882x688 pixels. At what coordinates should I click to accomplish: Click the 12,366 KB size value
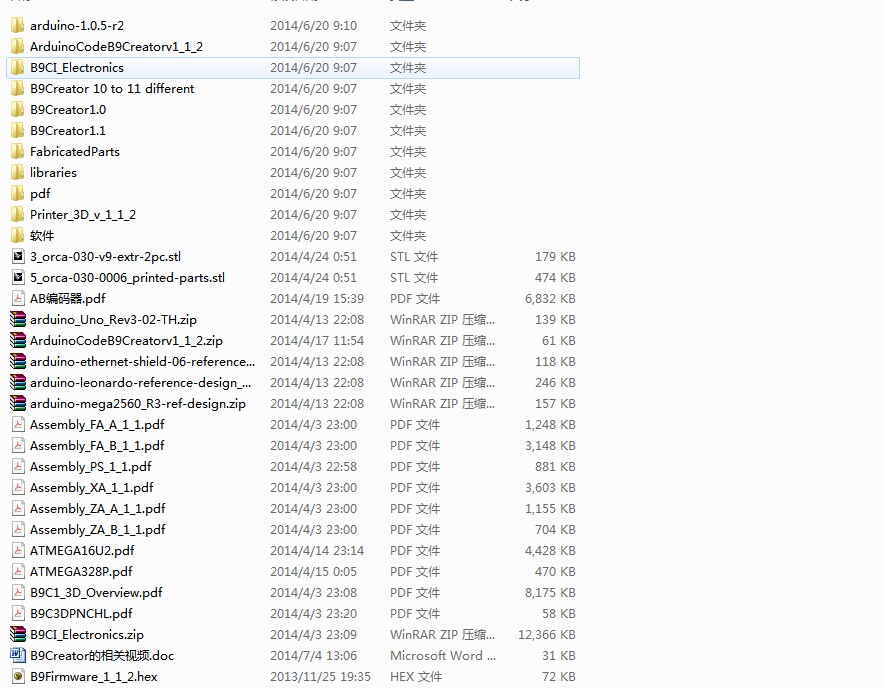547,635
